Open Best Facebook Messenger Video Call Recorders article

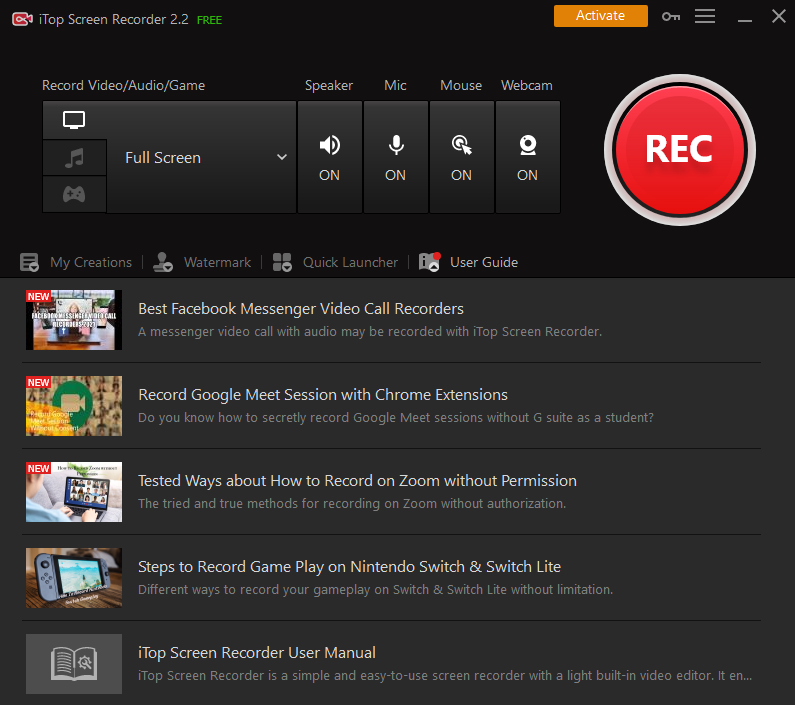[300, 309]
